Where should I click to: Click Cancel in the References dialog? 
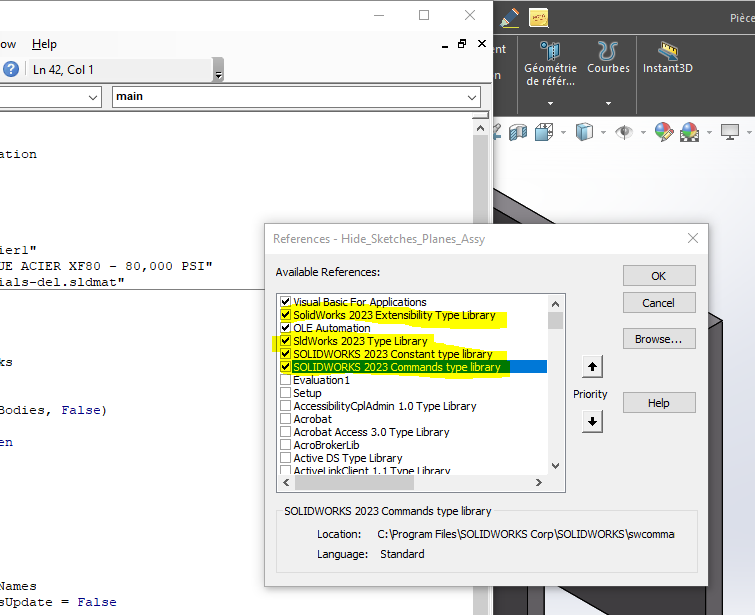click(659, 303)
